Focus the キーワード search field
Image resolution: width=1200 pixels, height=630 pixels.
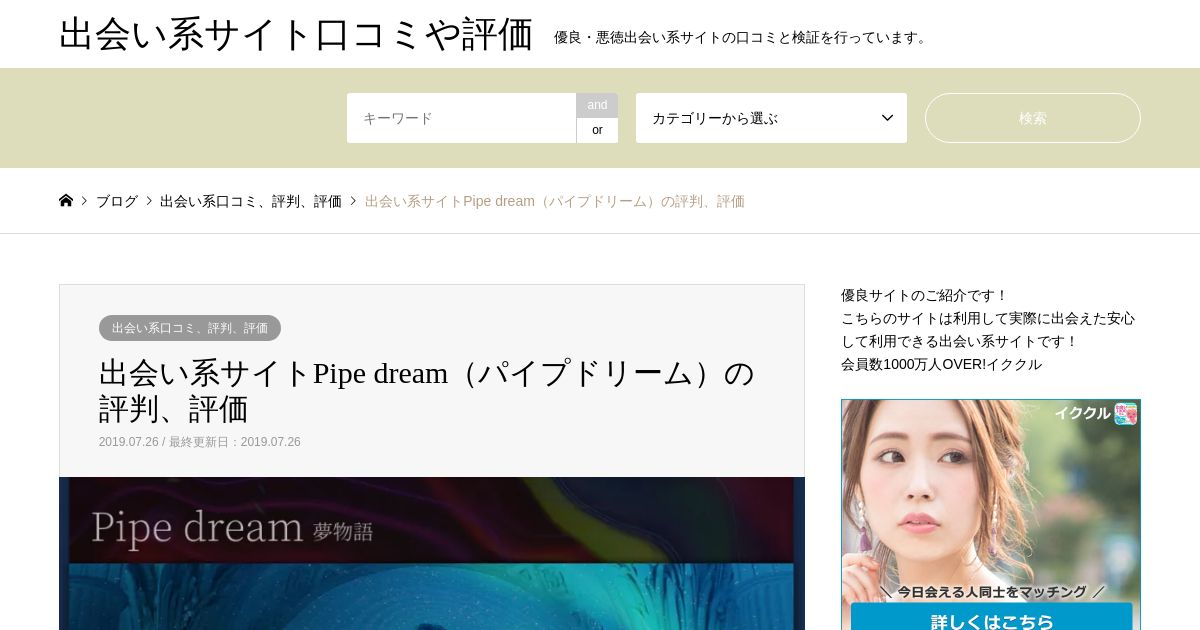[x=461, y=118]
